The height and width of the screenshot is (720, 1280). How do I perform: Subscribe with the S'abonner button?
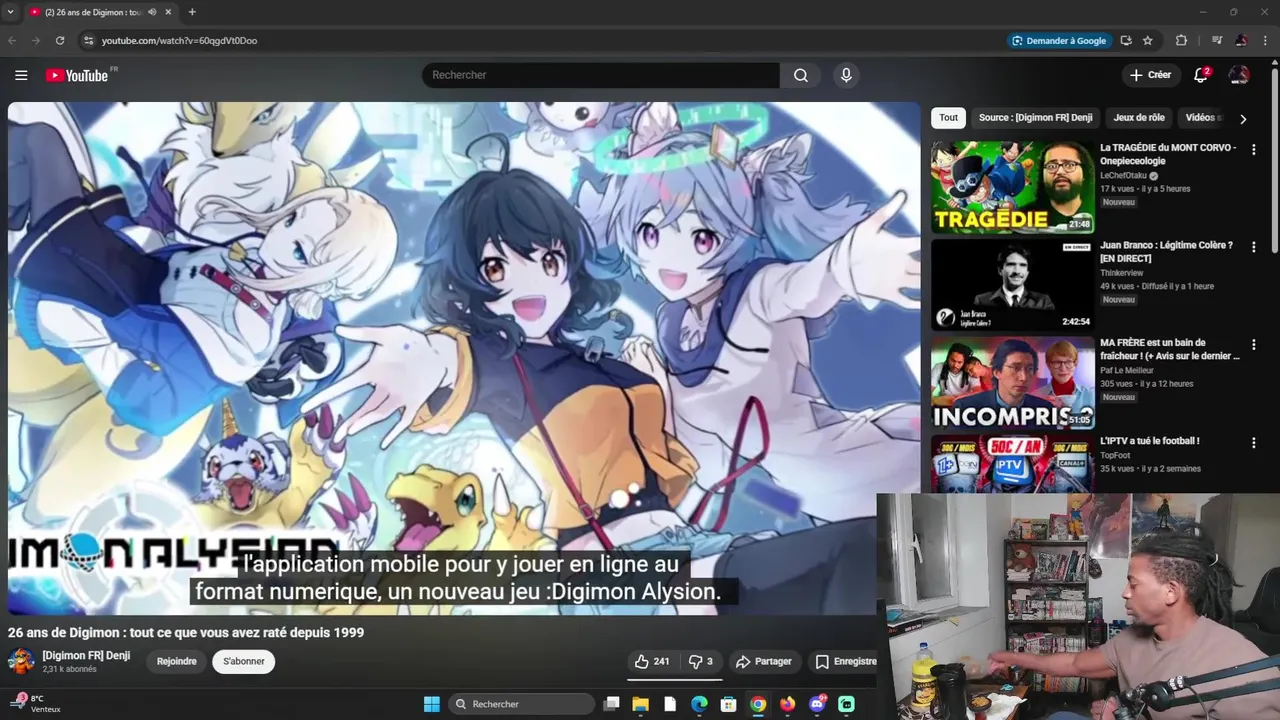(244, 661)
